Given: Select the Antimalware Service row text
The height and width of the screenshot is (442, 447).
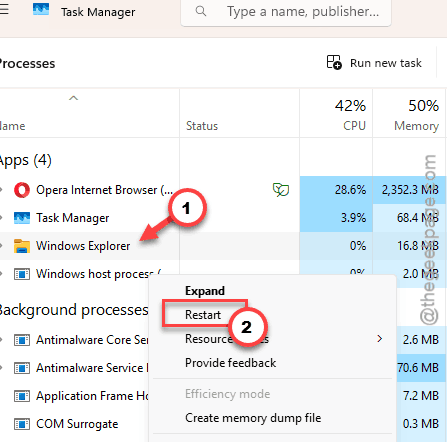Looking at the screenshot, I should (x=92, y=368).
